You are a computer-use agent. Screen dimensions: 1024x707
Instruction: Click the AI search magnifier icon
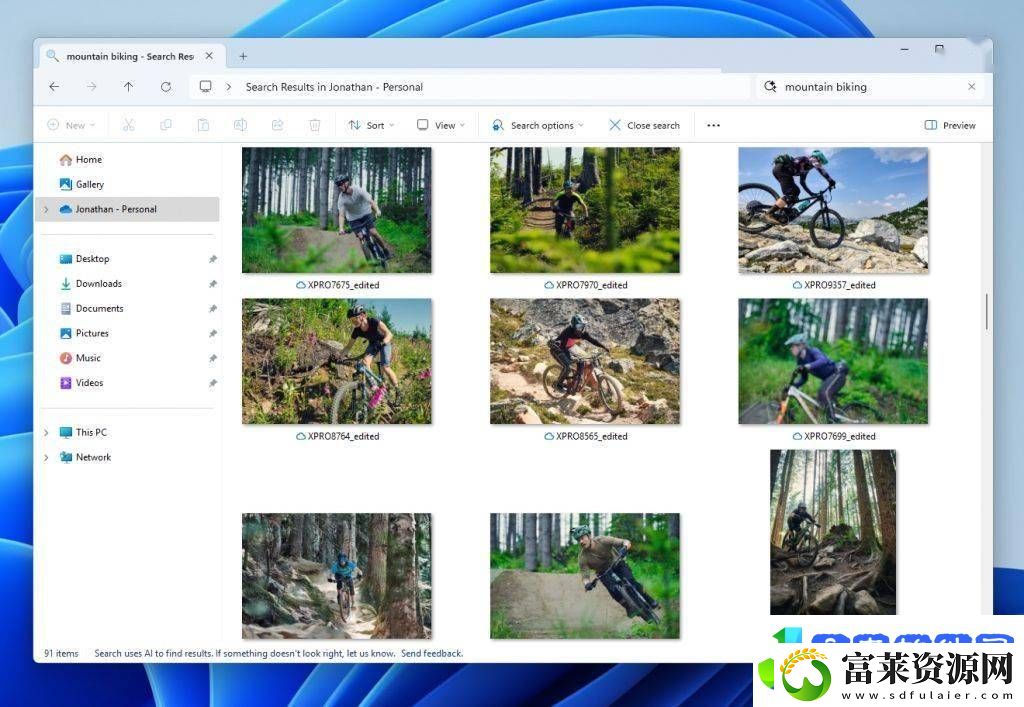click(x=771, y=86)
